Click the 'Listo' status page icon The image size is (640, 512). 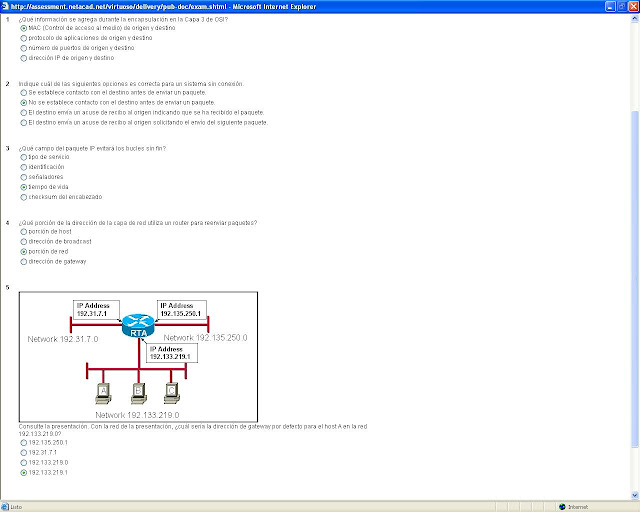pyautogui.click(x=5, y=507)
